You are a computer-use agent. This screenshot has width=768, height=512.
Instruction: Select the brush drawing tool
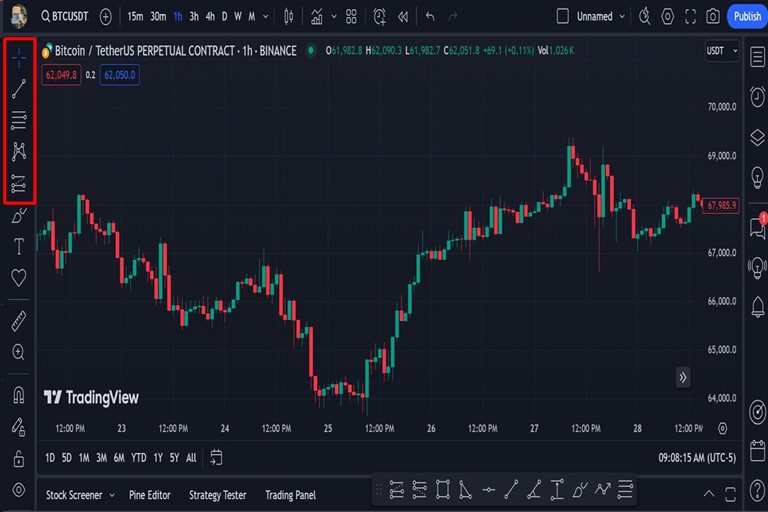point(19,215)
